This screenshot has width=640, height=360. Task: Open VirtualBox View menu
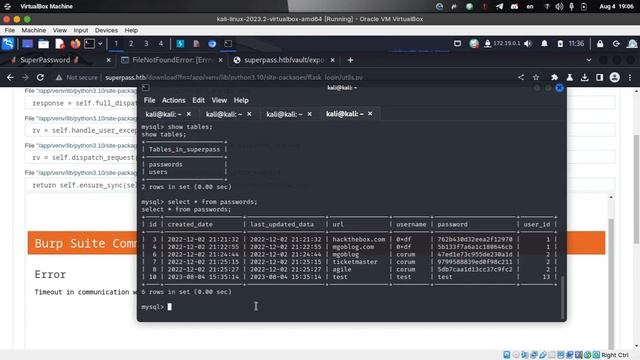[60, 30]
